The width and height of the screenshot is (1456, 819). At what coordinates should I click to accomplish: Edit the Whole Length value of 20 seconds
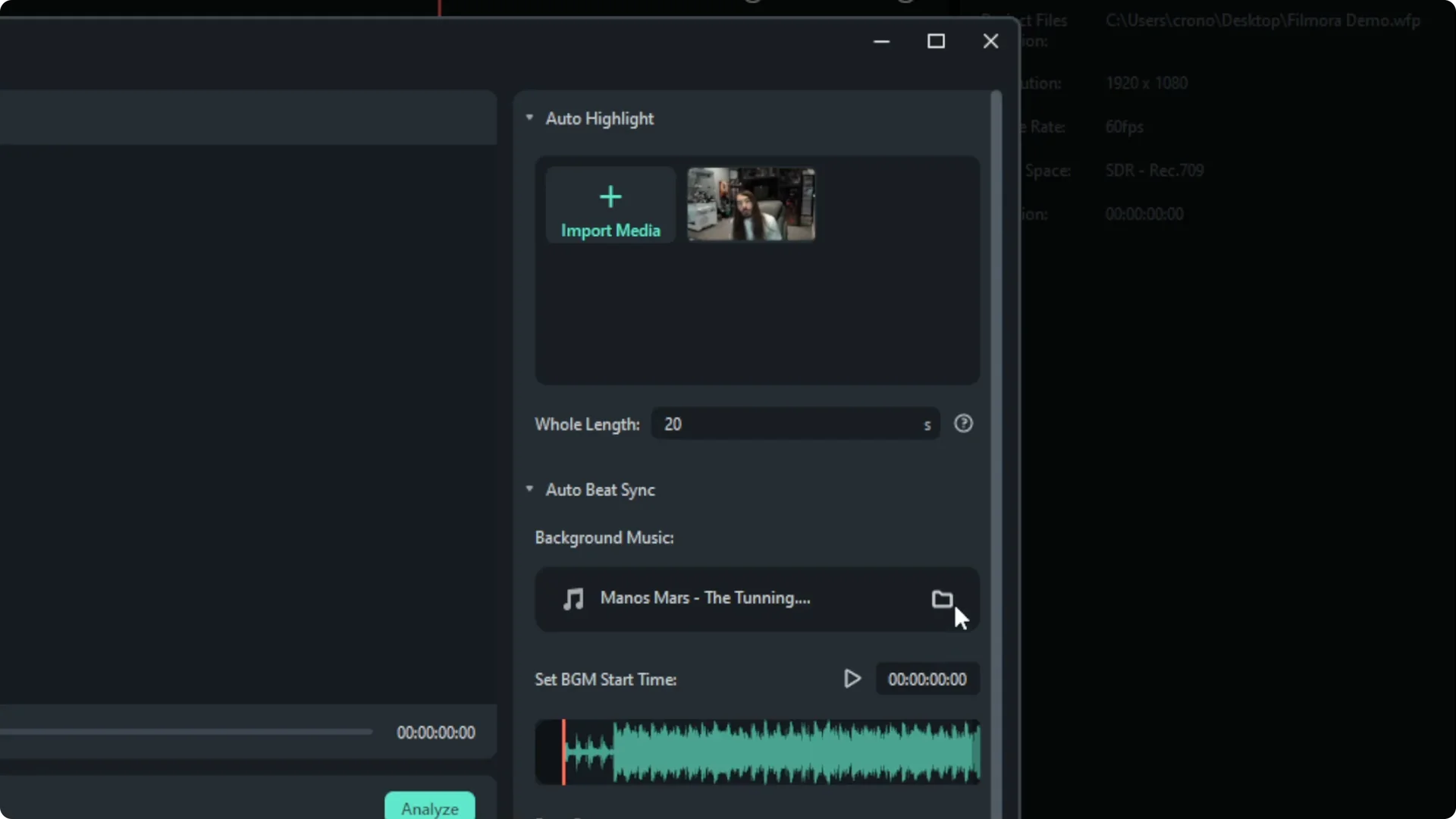(789, 424)
